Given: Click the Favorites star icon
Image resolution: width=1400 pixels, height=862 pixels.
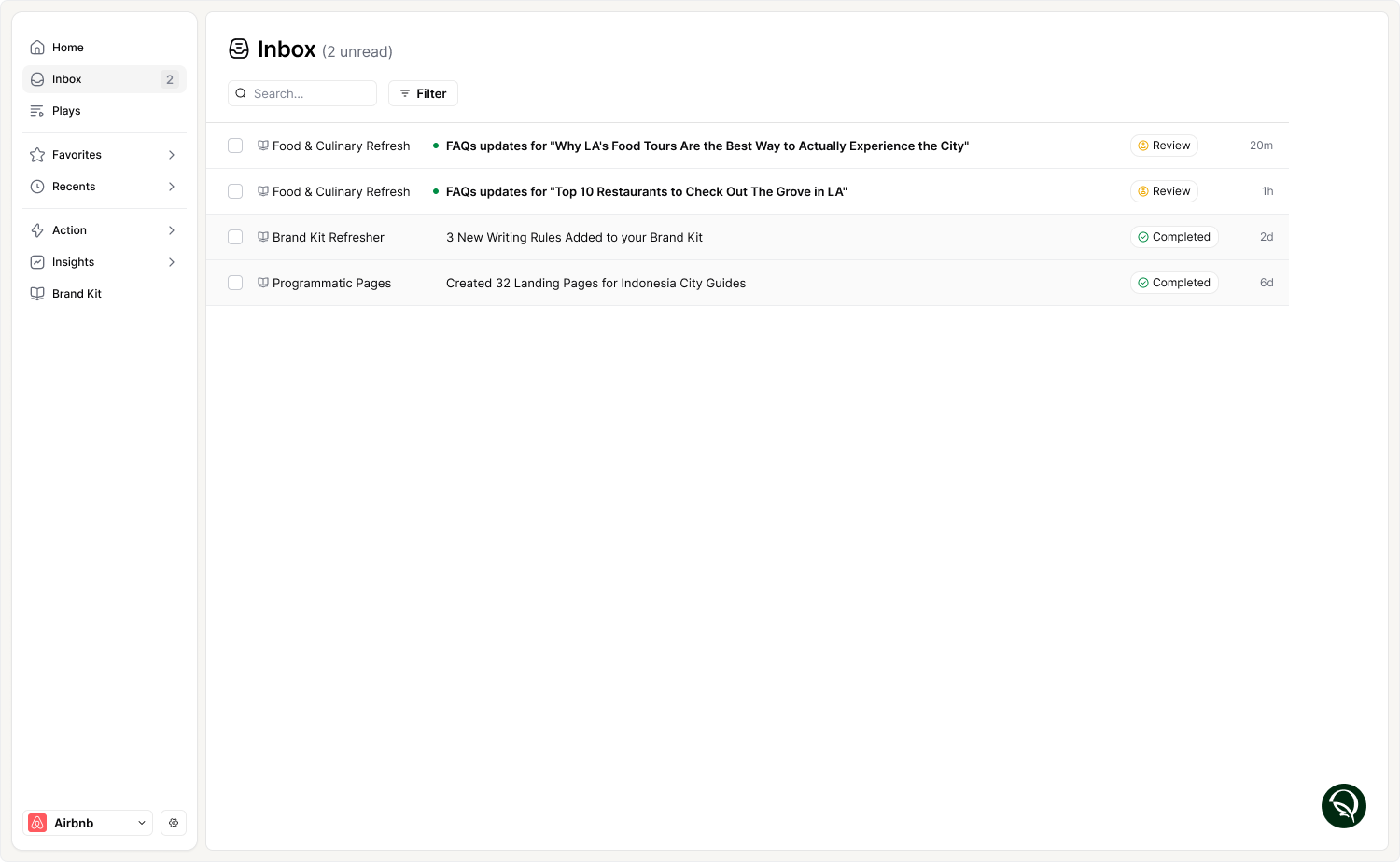Looking at the screenshot, I should pyautogui.click(x=37, y=155).
